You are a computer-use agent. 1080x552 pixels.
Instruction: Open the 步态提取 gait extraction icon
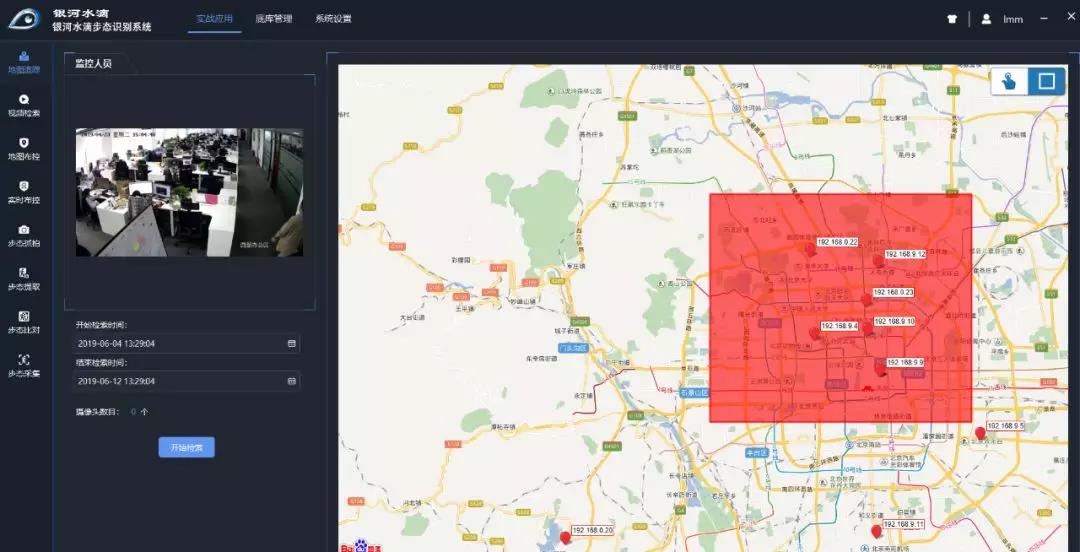coord(24,273)
